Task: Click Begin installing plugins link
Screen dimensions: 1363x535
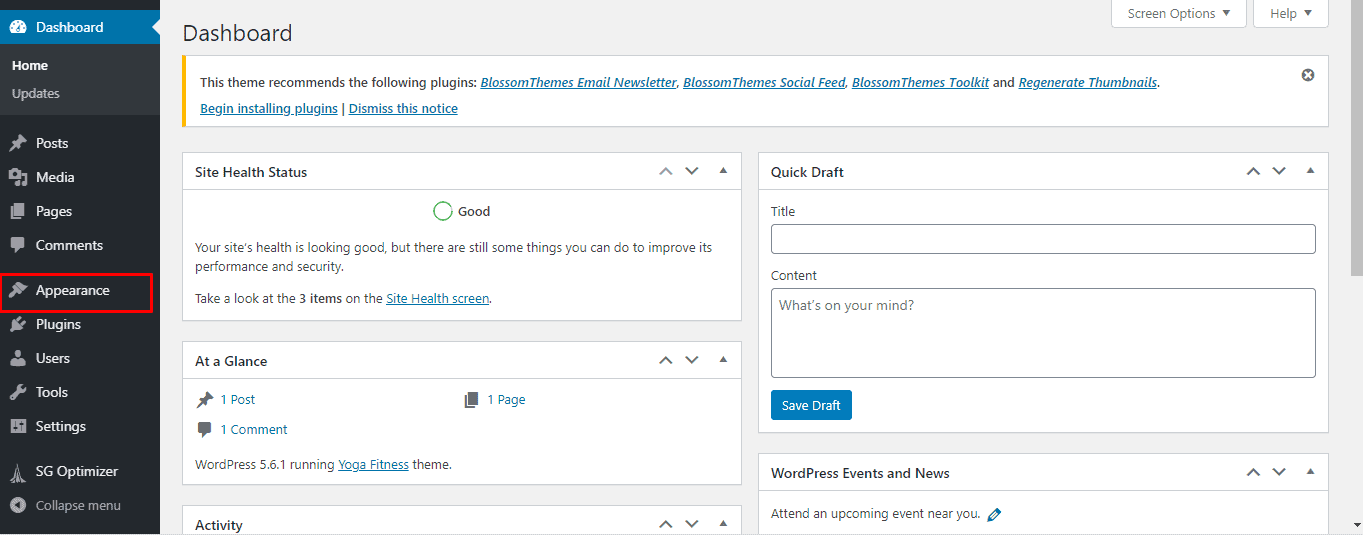Action: click(269, 108)
